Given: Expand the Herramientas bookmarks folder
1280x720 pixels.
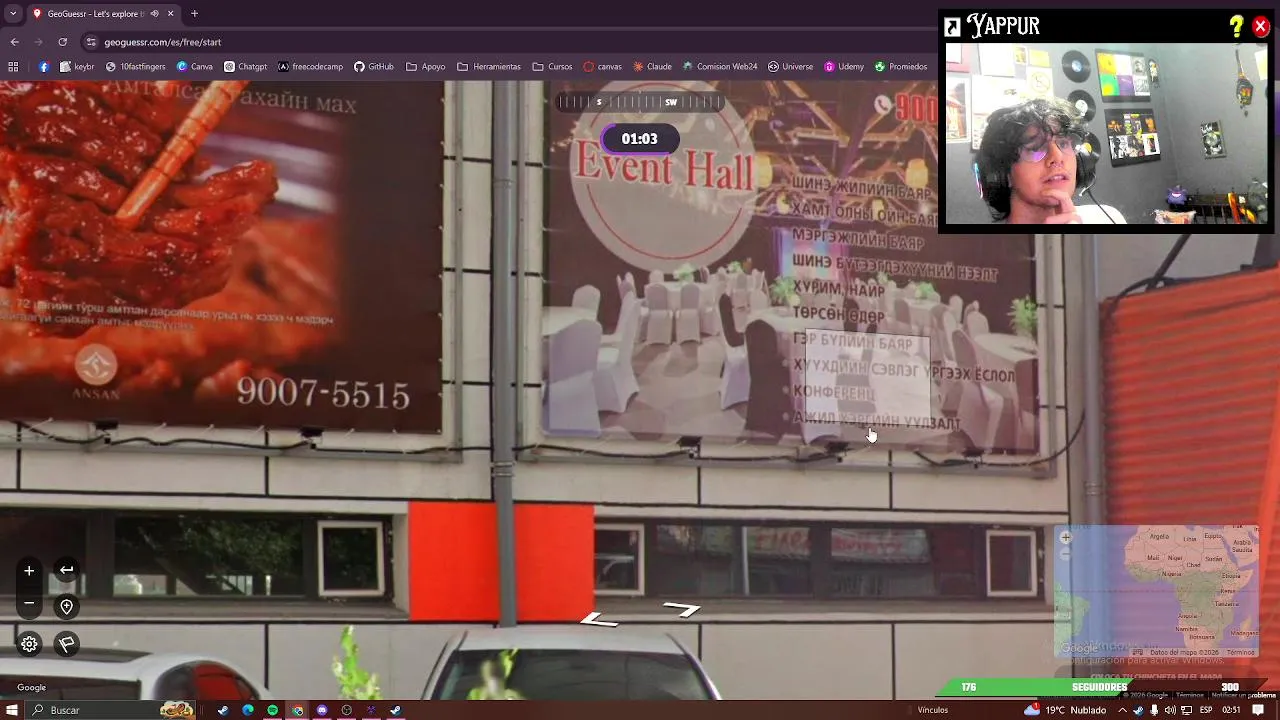Looking at the screenshot, I should point(489,67).
